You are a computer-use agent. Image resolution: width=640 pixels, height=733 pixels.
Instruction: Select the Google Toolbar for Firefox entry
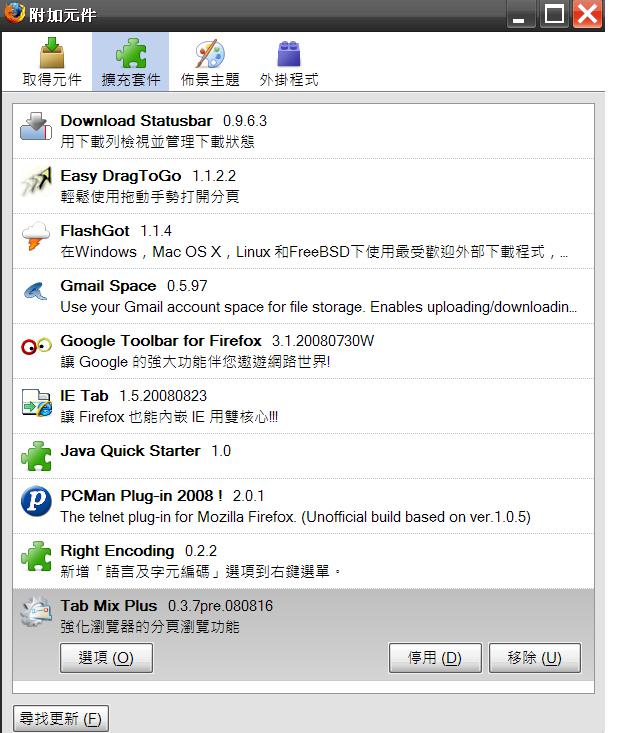[x=303, y=351]
